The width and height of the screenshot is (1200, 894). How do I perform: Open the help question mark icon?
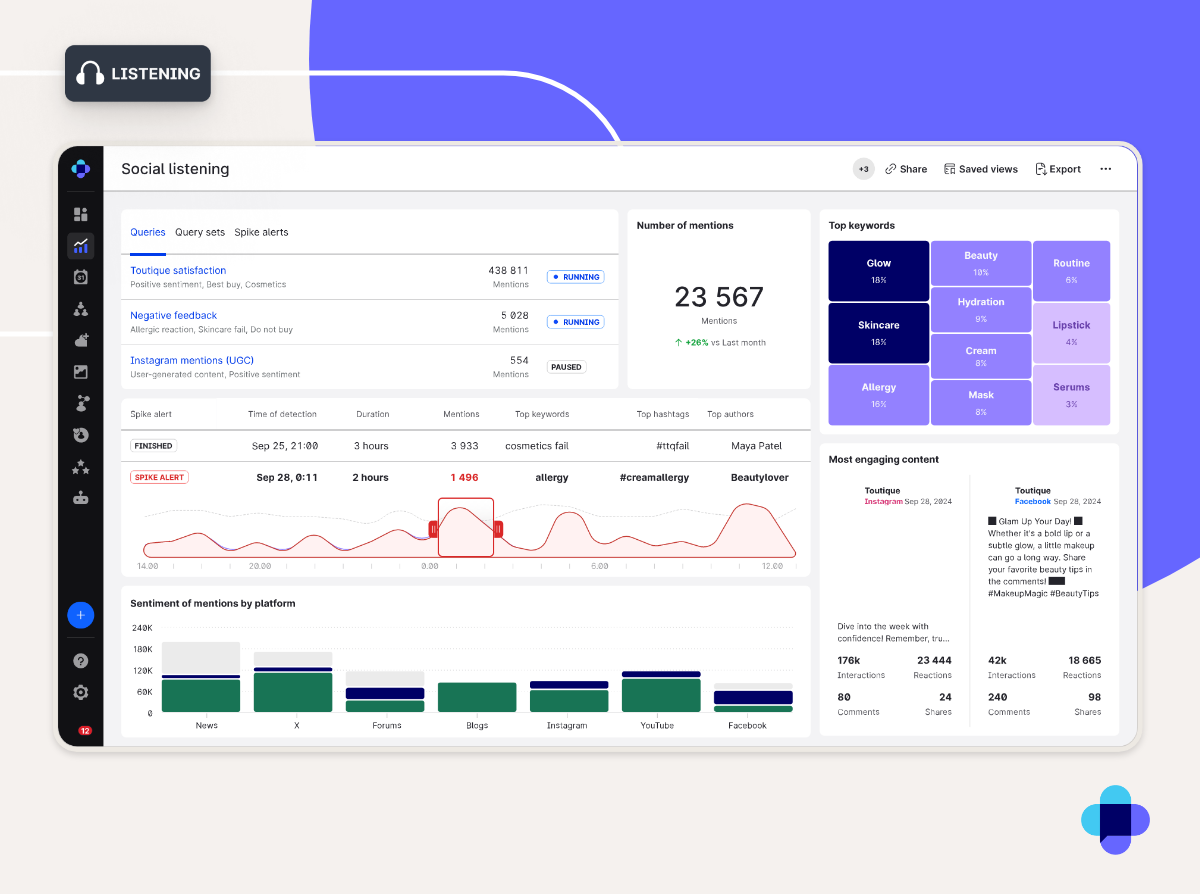click(81, 661)
